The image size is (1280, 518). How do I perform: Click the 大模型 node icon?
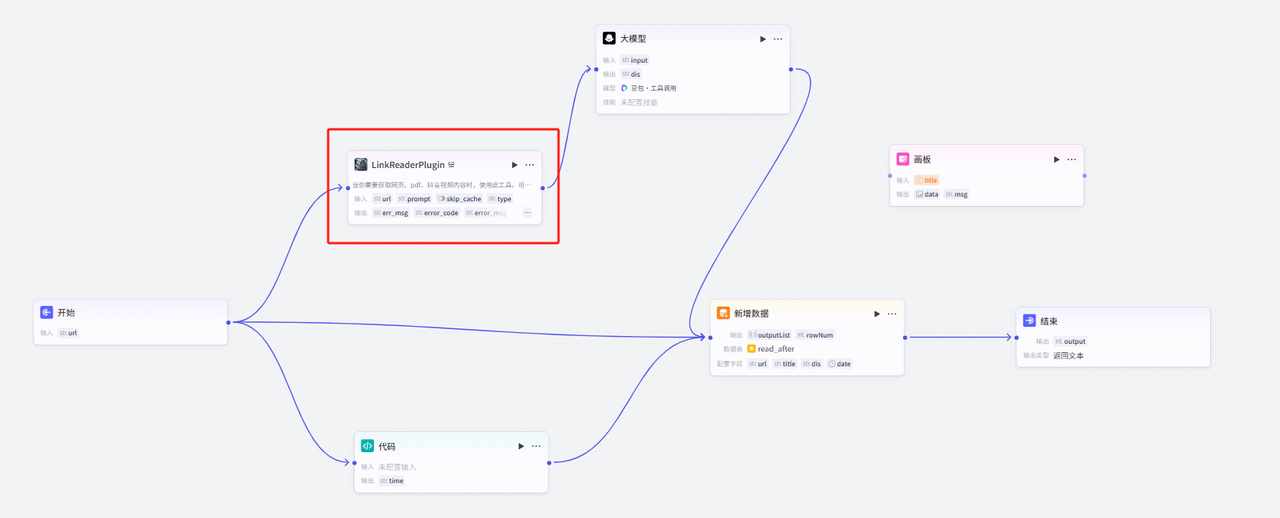[609, 38]
